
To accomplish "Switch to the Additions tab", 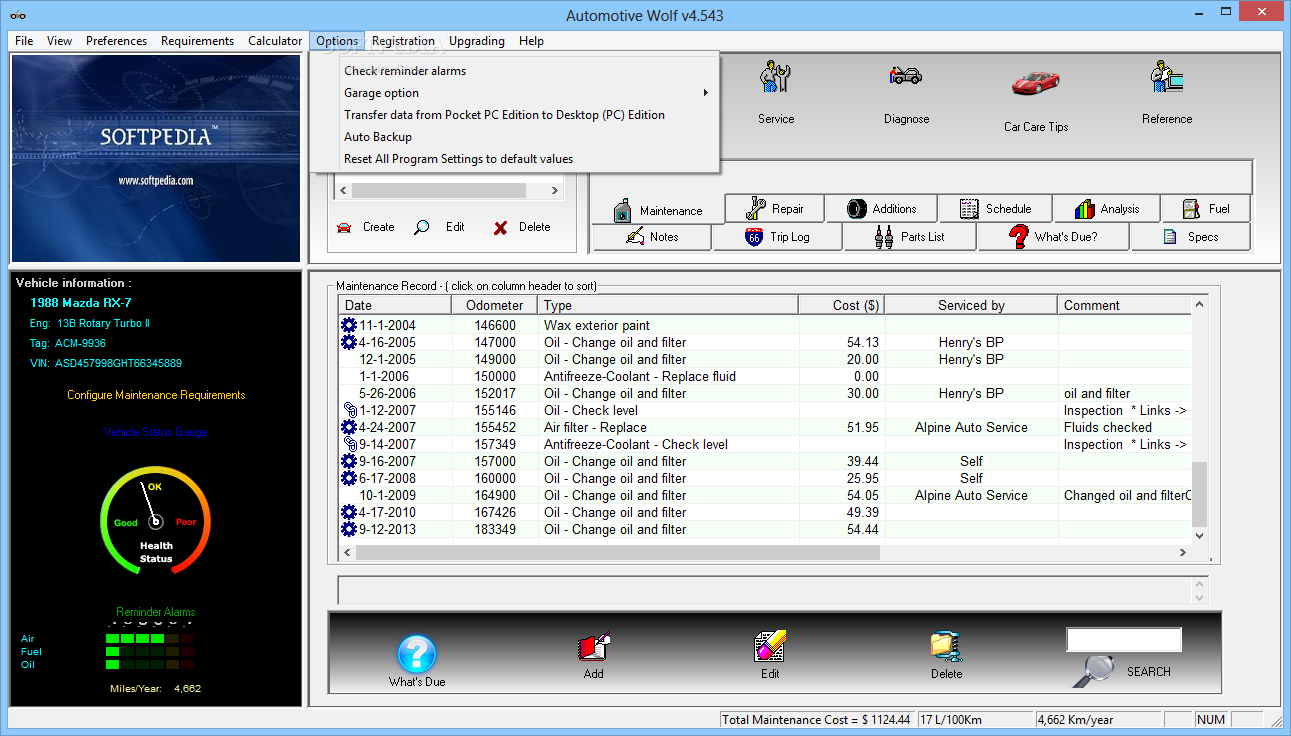I will (x=881, y=208).
